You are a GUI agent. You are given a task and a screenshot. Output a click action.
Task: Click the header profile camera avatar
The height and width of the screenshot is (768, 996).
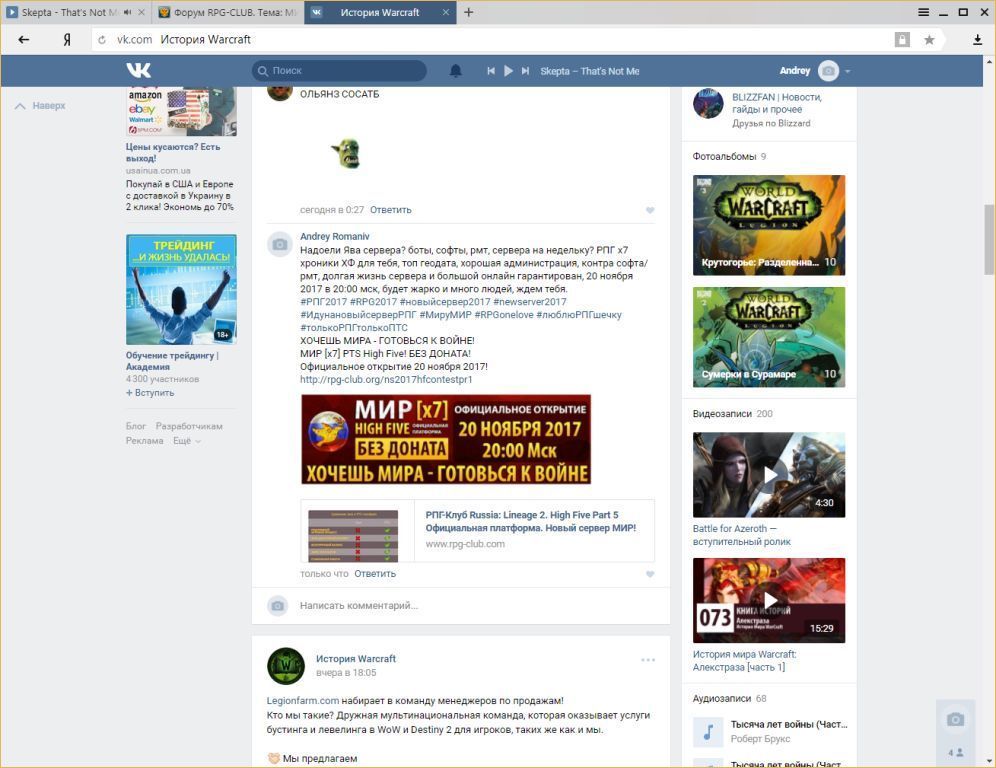(828, 71)
